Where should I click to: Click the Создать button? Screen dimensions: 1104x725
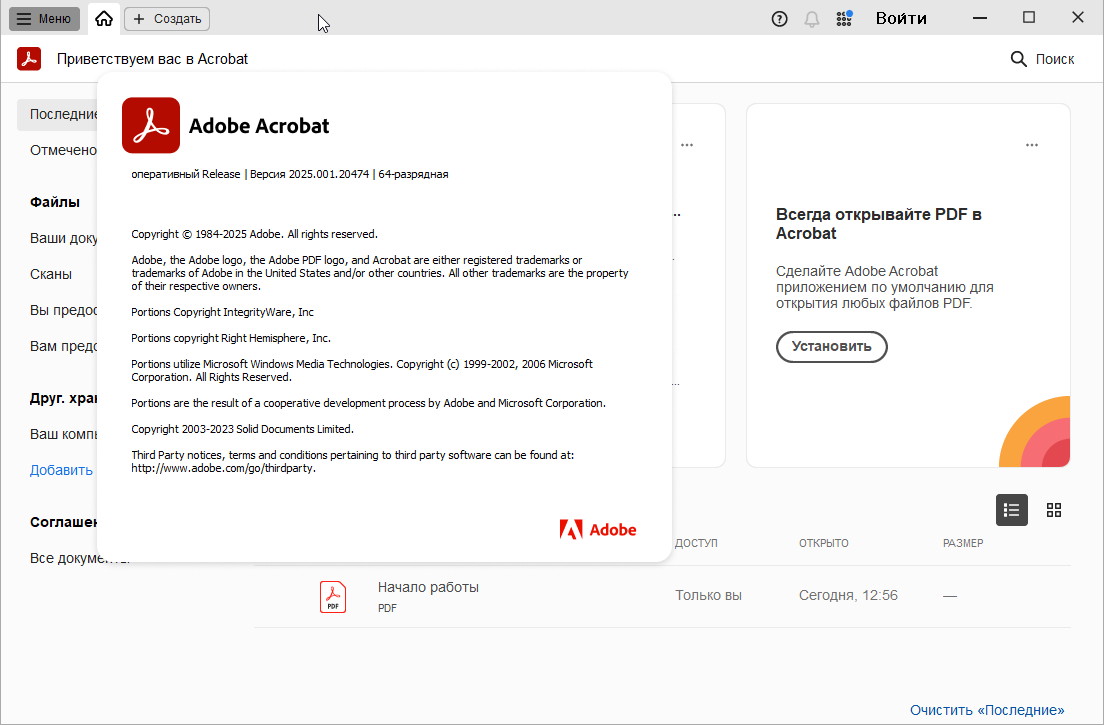(x=167, y=19)
